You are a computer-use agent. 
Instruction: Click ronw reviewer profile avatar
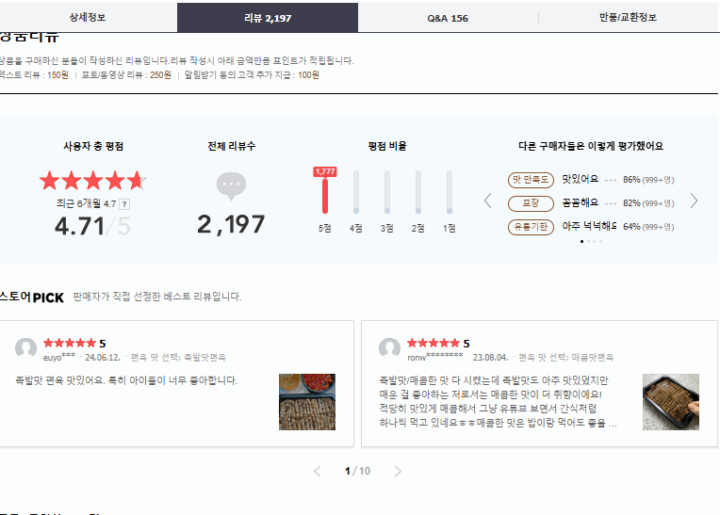click(x=390, y=349)
